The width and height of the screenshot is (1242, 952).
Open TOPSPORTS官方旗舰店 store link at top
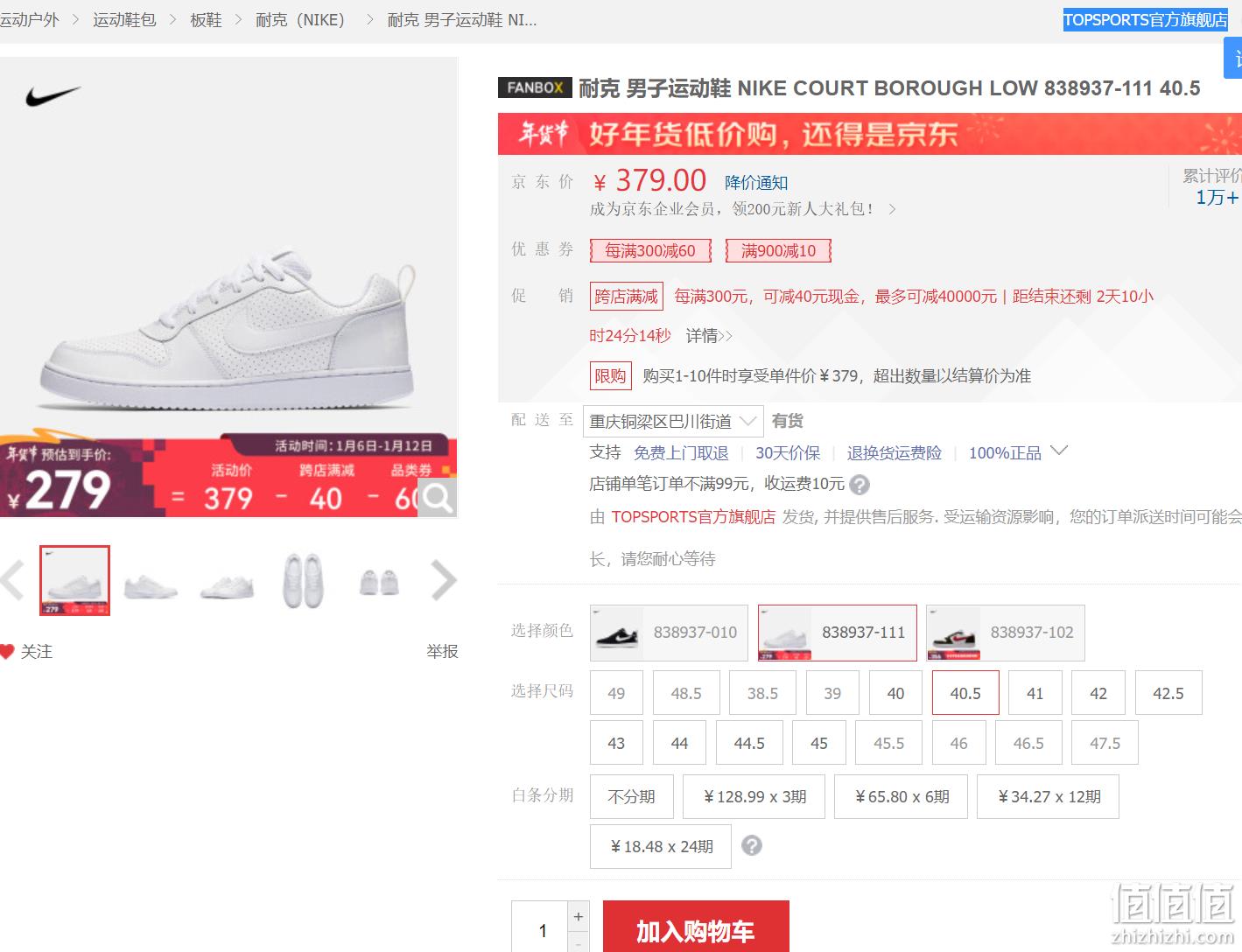click(1145, 19)
